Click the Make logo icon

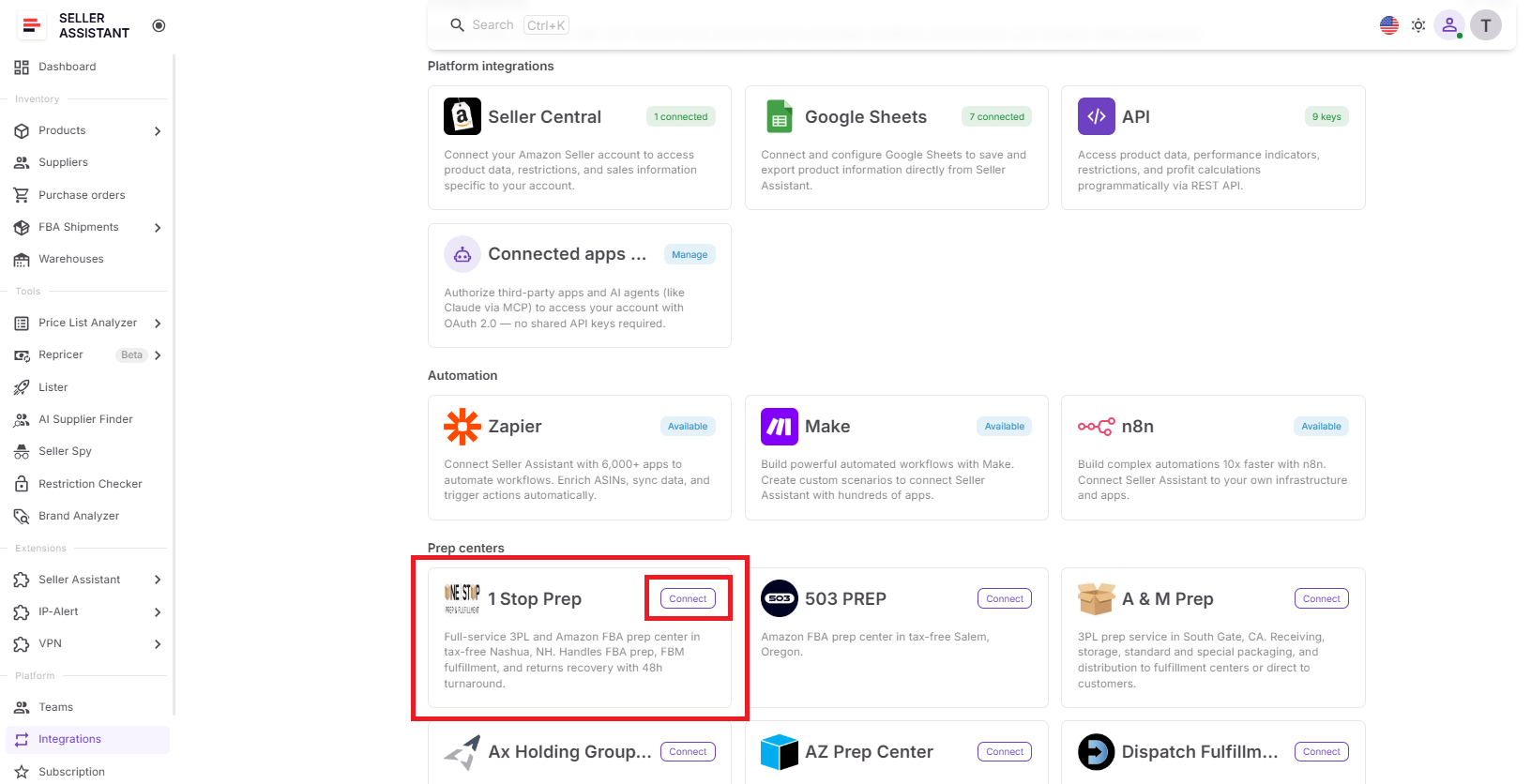tap(780, 427)
